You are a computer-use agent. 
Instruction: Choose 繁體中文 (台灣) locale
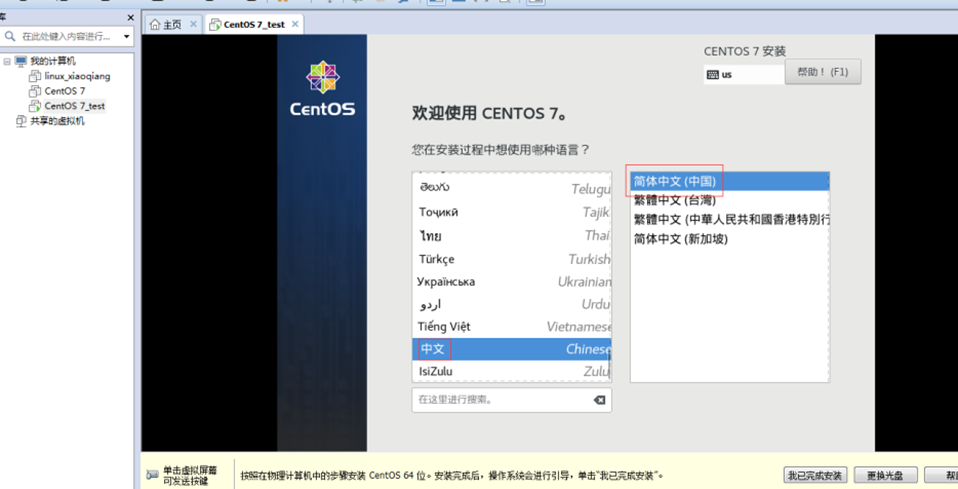tap(729, 200)
